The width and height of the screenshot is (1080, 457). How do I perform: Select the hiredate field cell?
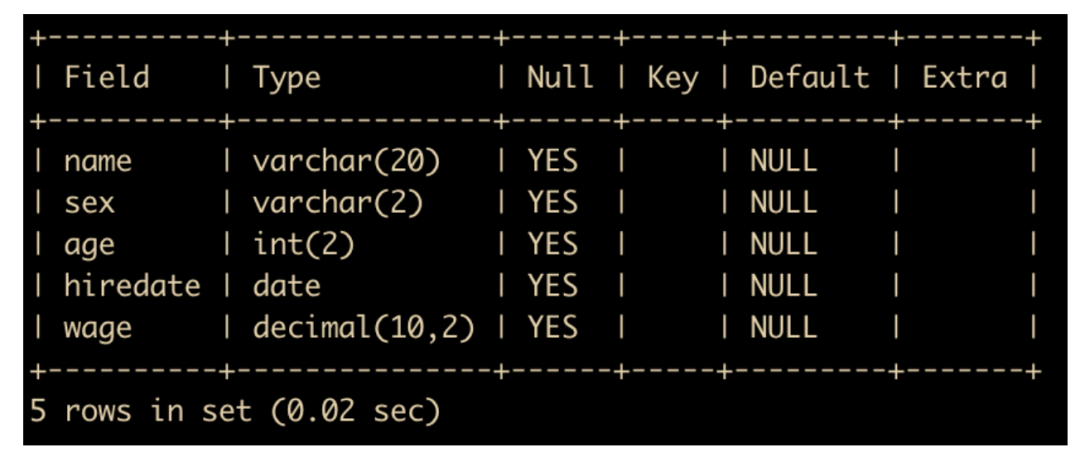[132, 285]
